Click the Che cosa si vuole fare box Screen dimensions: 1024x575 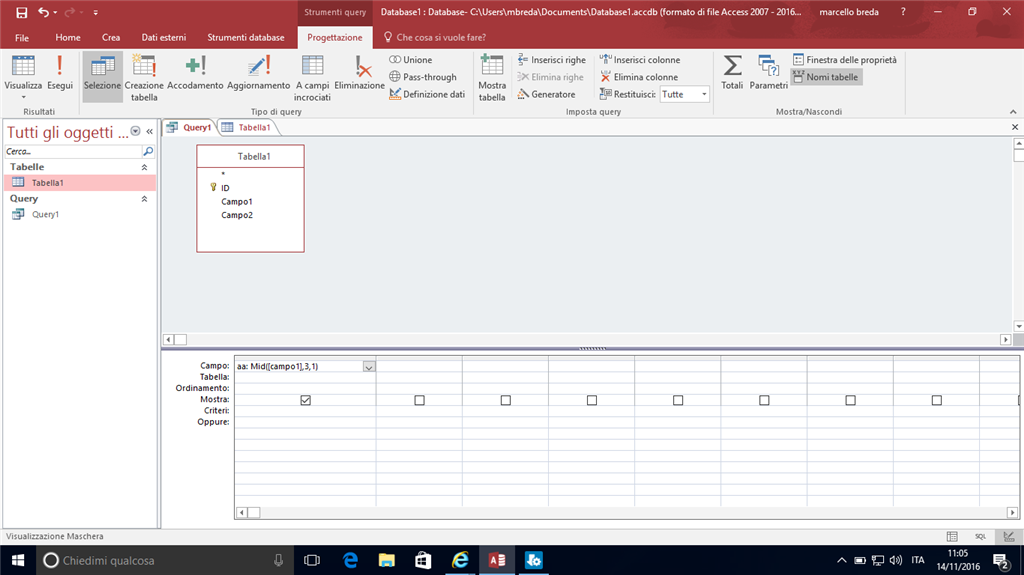coord(441,37)
